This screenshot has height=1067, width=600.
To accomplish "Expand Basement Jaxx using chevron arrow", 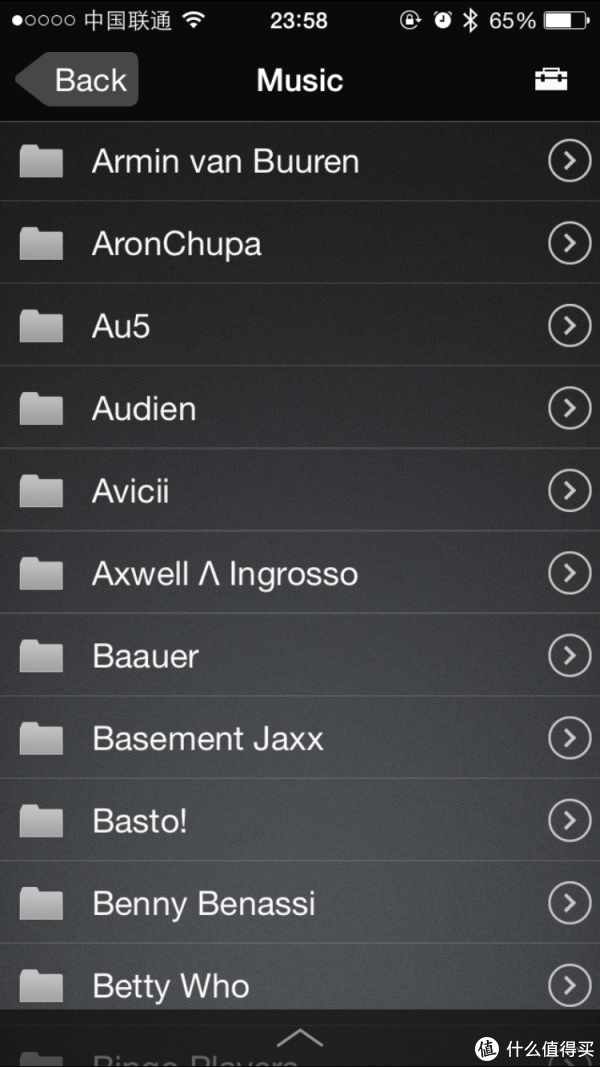I will click(569, 738).
